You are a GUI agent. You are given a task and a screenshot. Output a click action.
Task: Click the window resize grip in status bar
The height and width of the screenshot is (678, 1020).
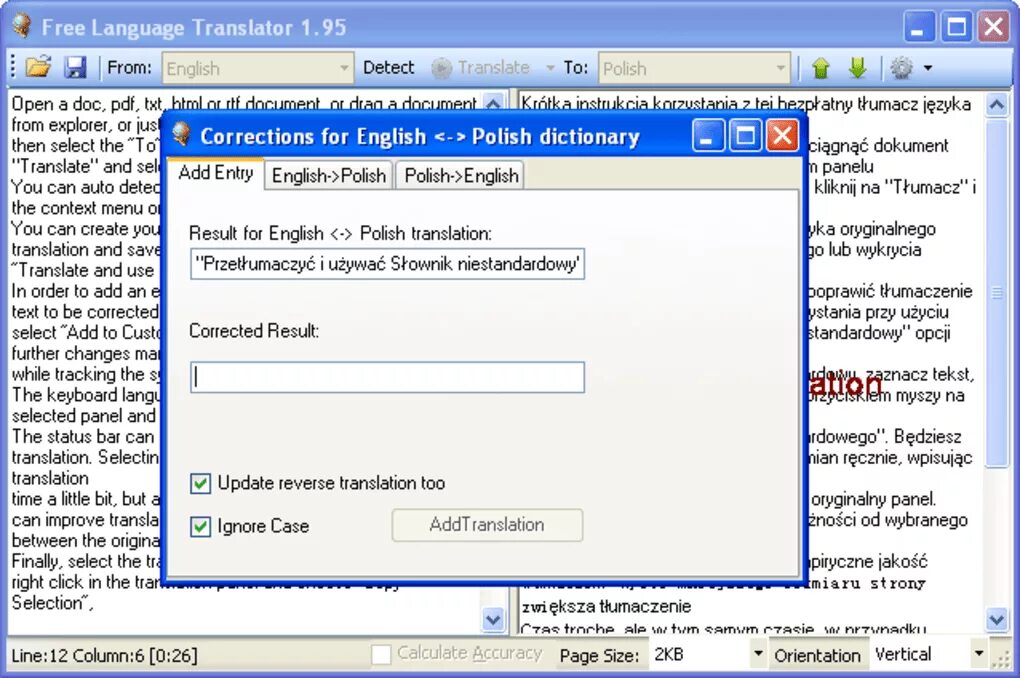(x=1000, y=660)
